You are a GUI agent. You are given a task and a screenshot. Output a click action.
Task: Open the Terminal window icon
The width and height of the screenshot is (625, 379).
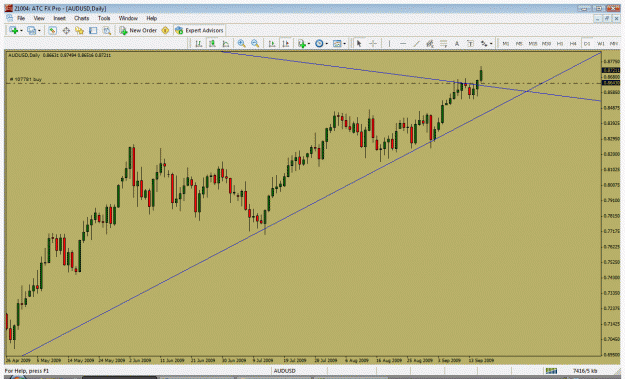pos(93,30)
